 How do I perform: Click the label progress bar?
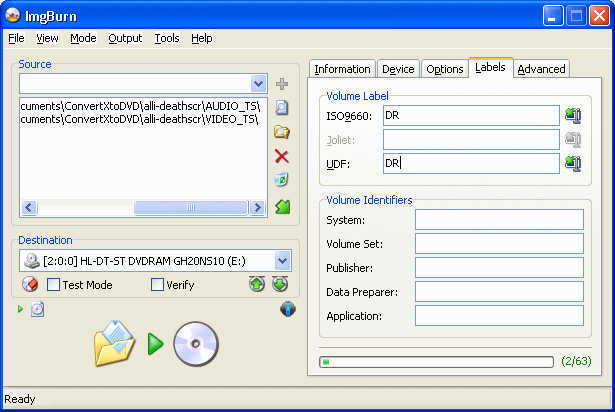(436, 362)
